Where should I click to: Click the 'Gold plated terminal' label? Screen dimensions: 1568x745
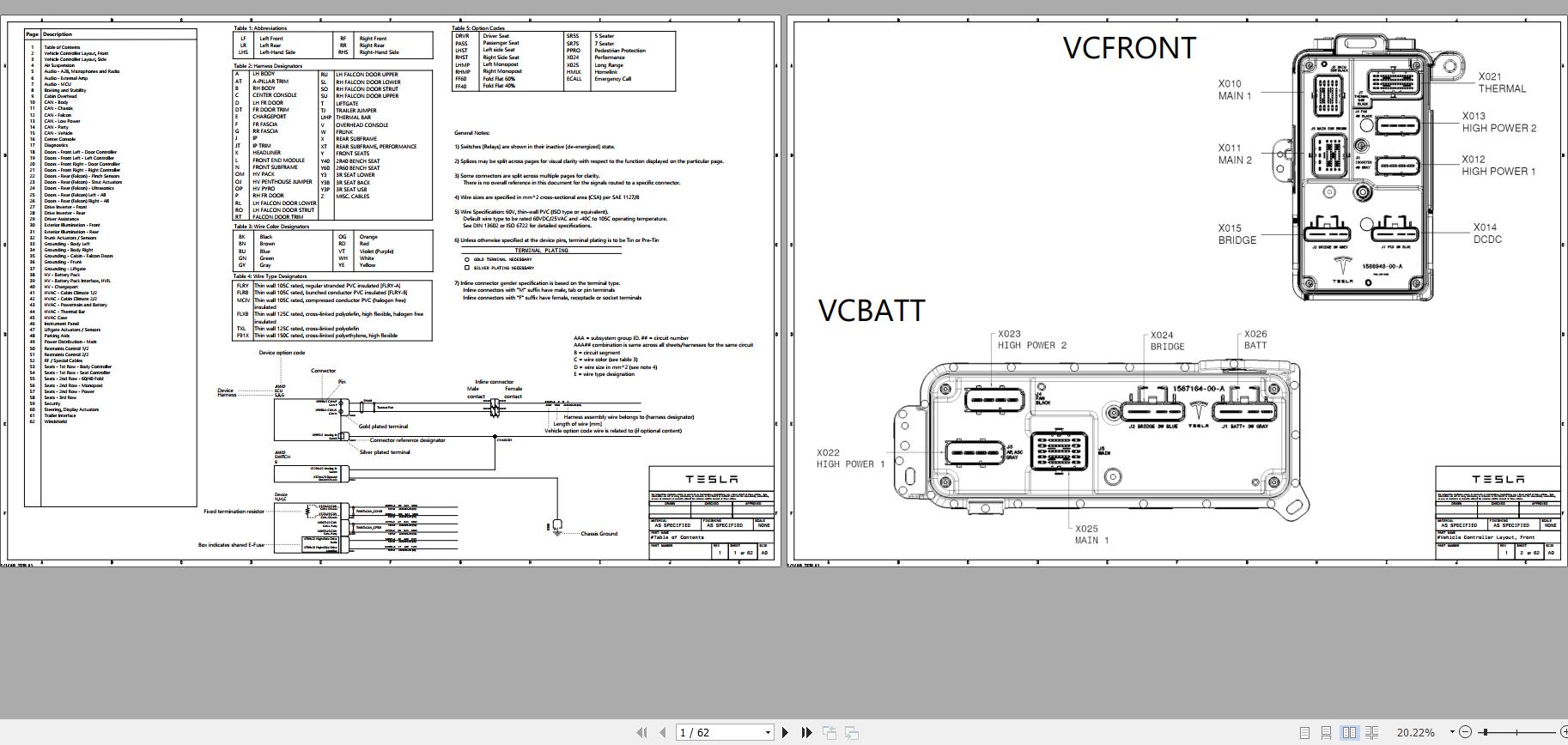click(383, 427)
